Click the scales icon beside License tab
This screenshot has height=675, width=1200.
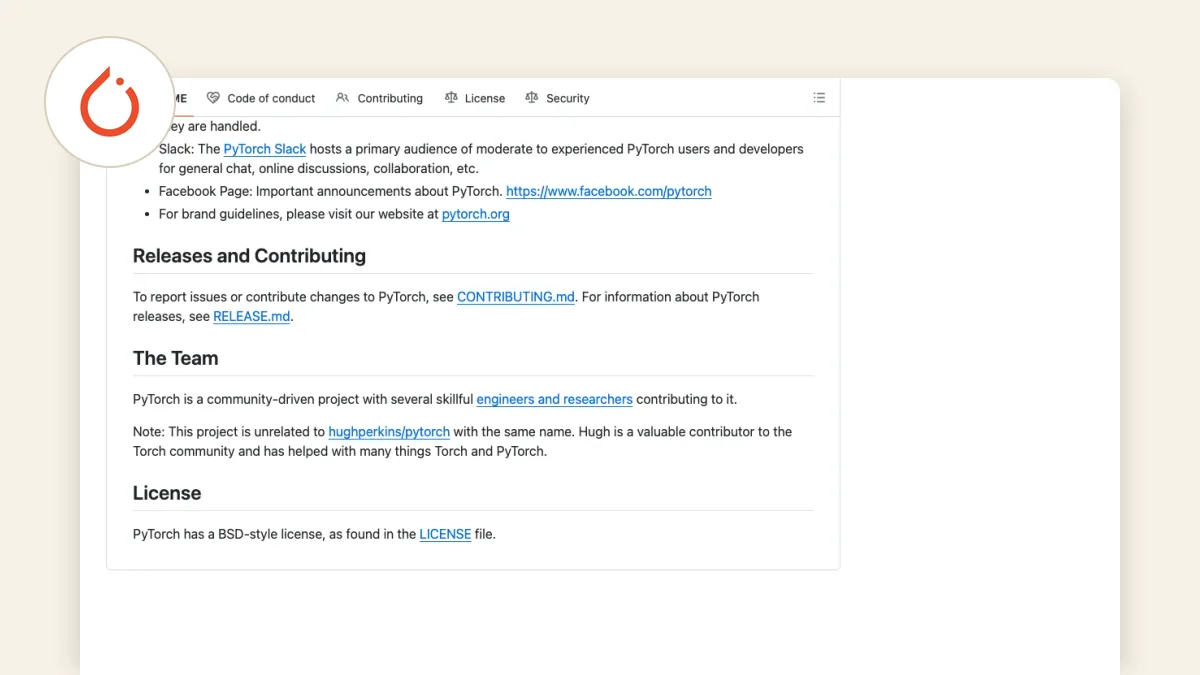coord(451,98)
